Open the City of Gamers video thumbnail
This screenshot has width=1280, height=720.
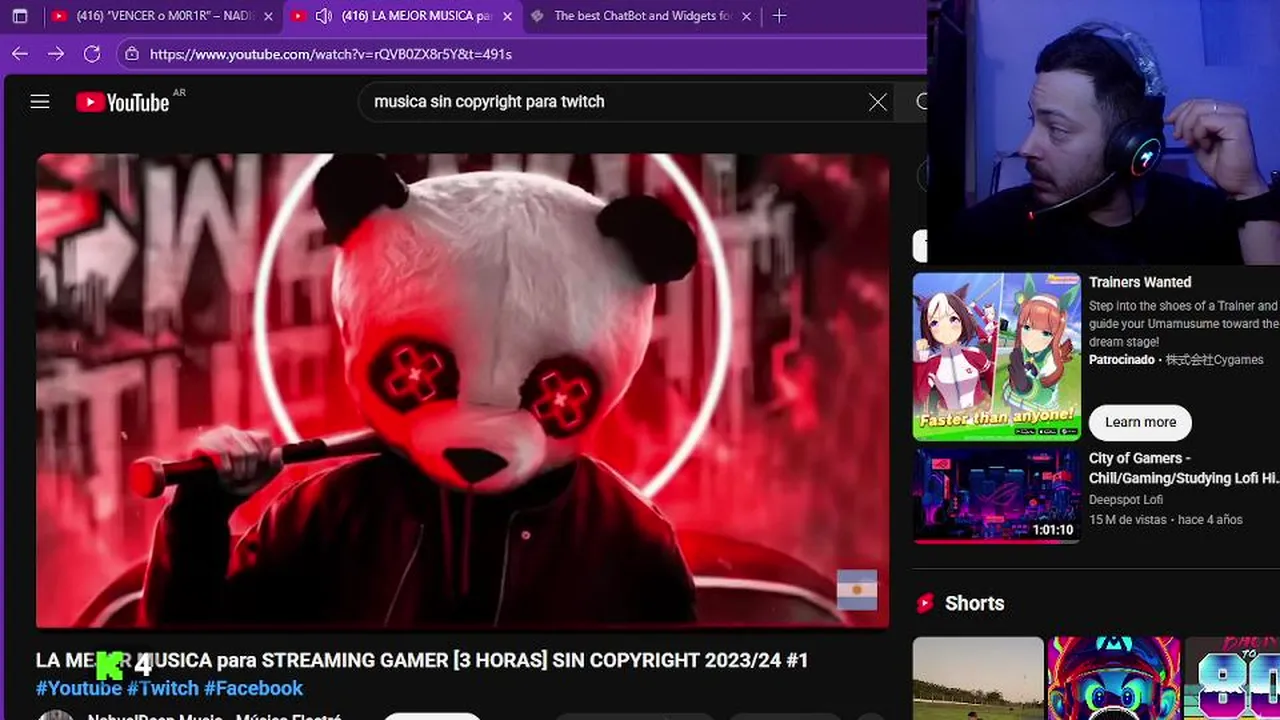pos(996,495)
